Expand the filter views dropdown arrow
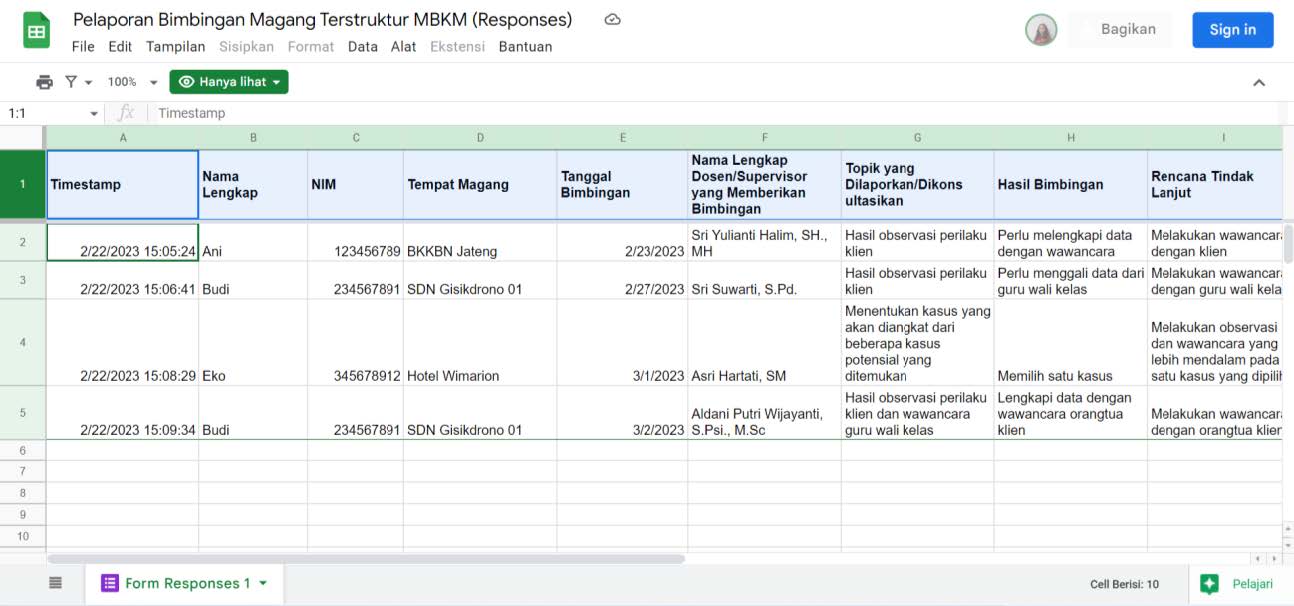This screenshot has width=1294, height=606. [88, 82]
